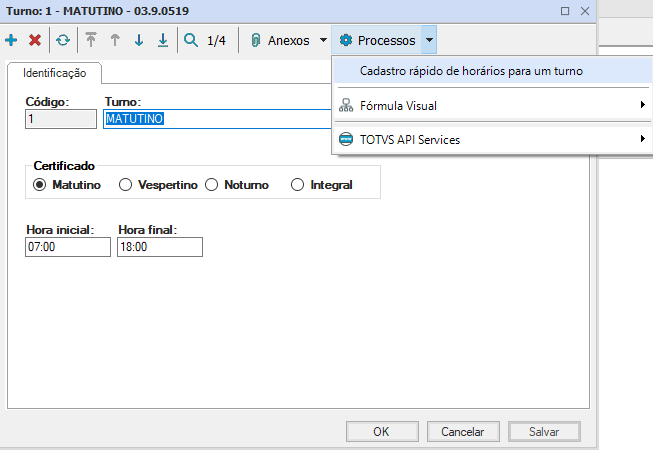The height and width of the screenshot is (450, 653).
Task: Go to next record down arrow
Action: pyautogui.click(x=139, y=41)
